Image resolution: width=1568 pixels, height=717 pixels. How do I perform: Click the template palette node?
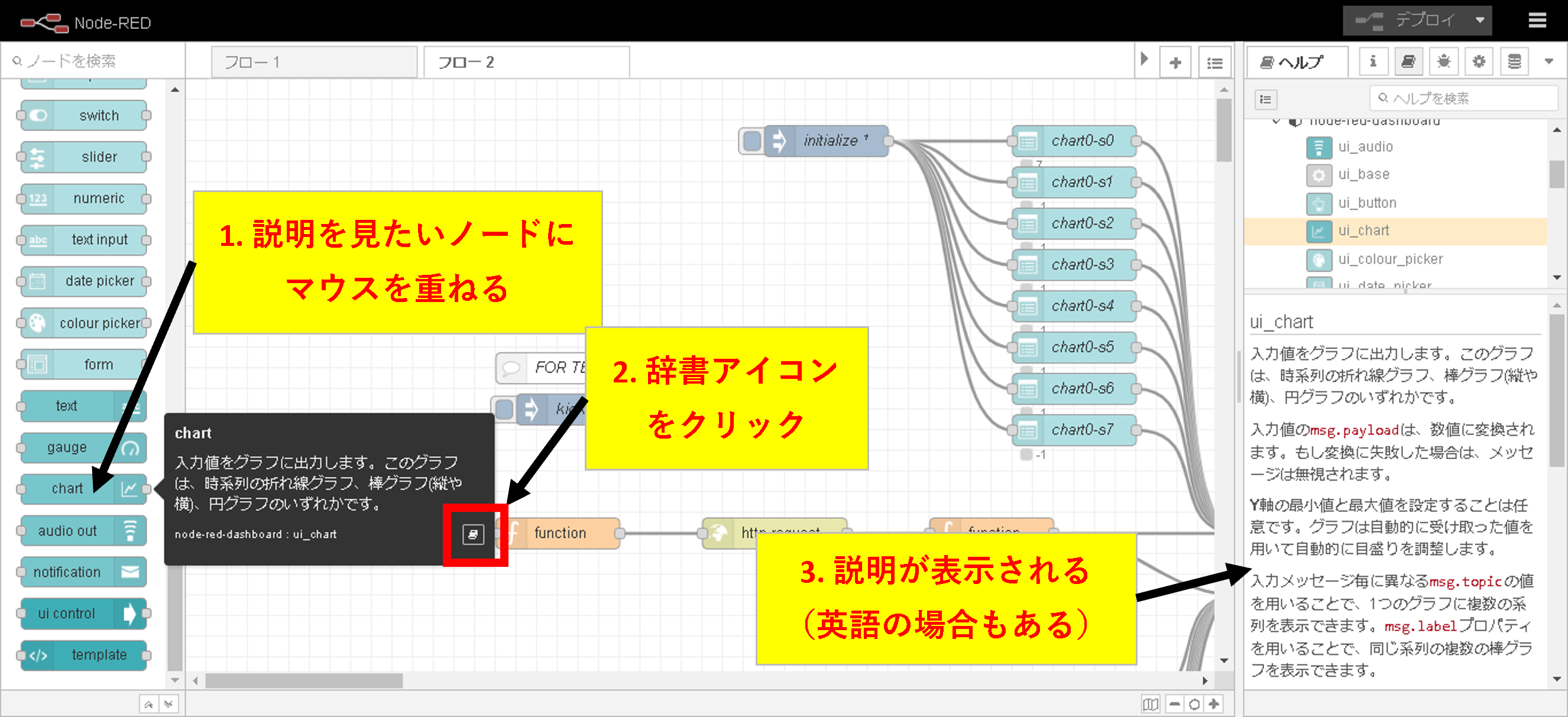84,655
